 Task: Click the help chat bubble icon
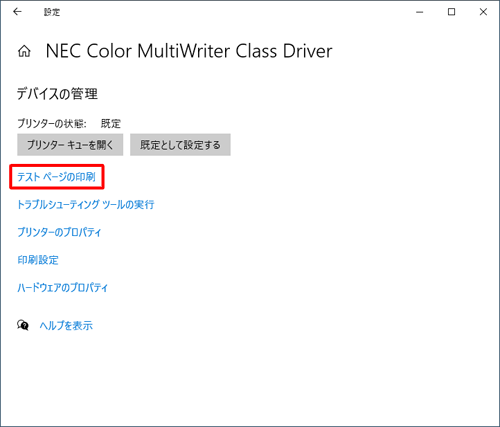(x=23, y=325)
